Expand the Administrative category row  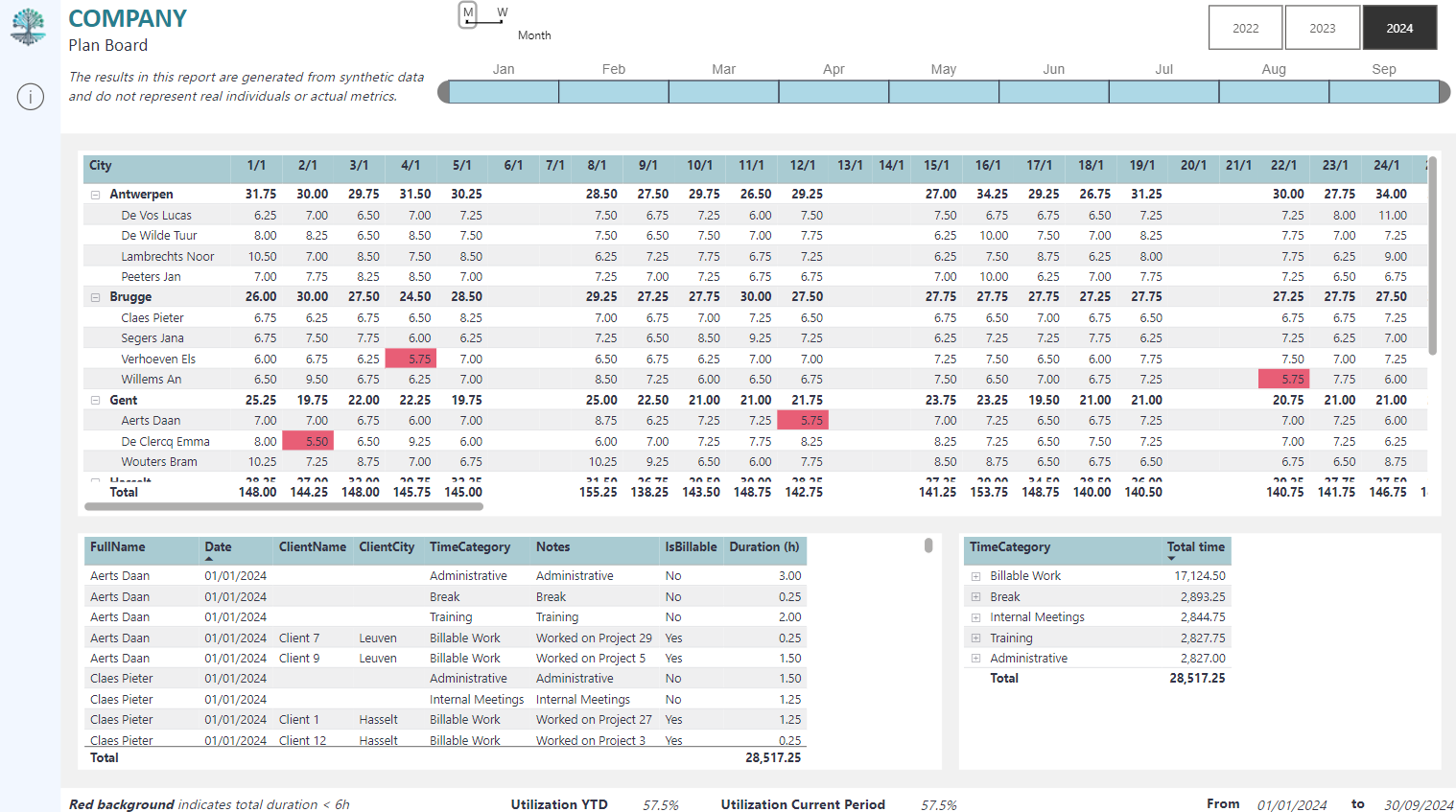[x=975, y=659]
